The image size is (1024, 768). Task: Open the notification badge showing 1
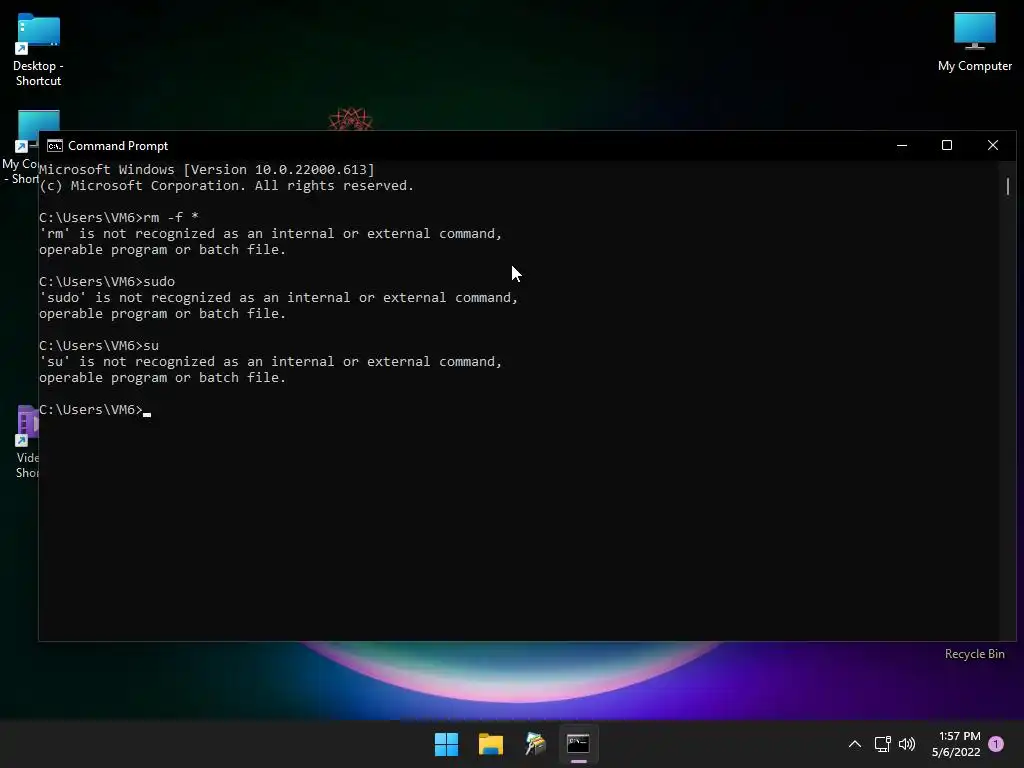(x=996, y=744)
